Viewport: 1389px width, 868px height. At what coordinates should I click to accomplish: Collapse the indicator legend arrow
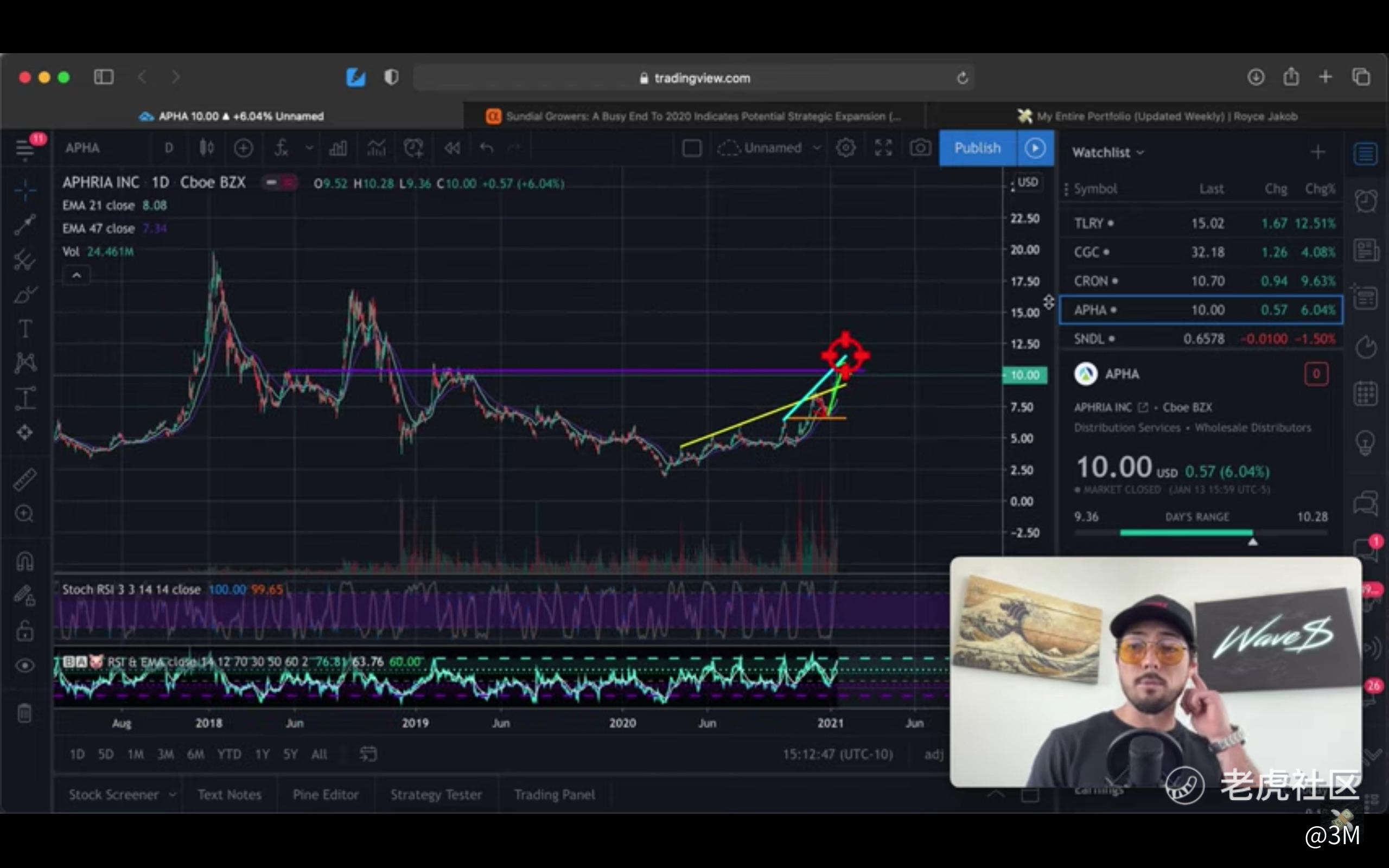click(77, 276)
